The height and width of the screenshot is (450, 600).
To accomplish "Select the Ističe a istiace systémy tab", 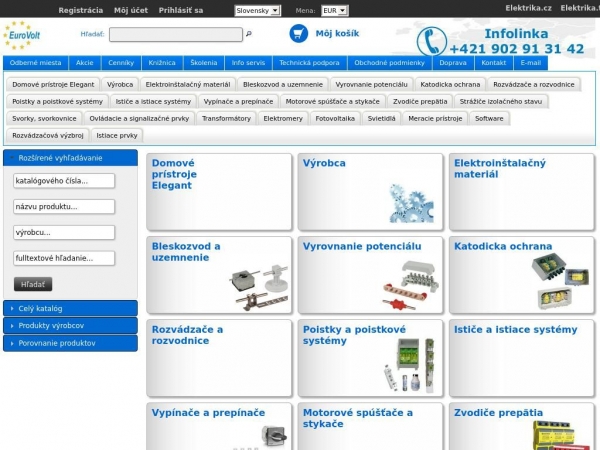I will coord(153,101).
